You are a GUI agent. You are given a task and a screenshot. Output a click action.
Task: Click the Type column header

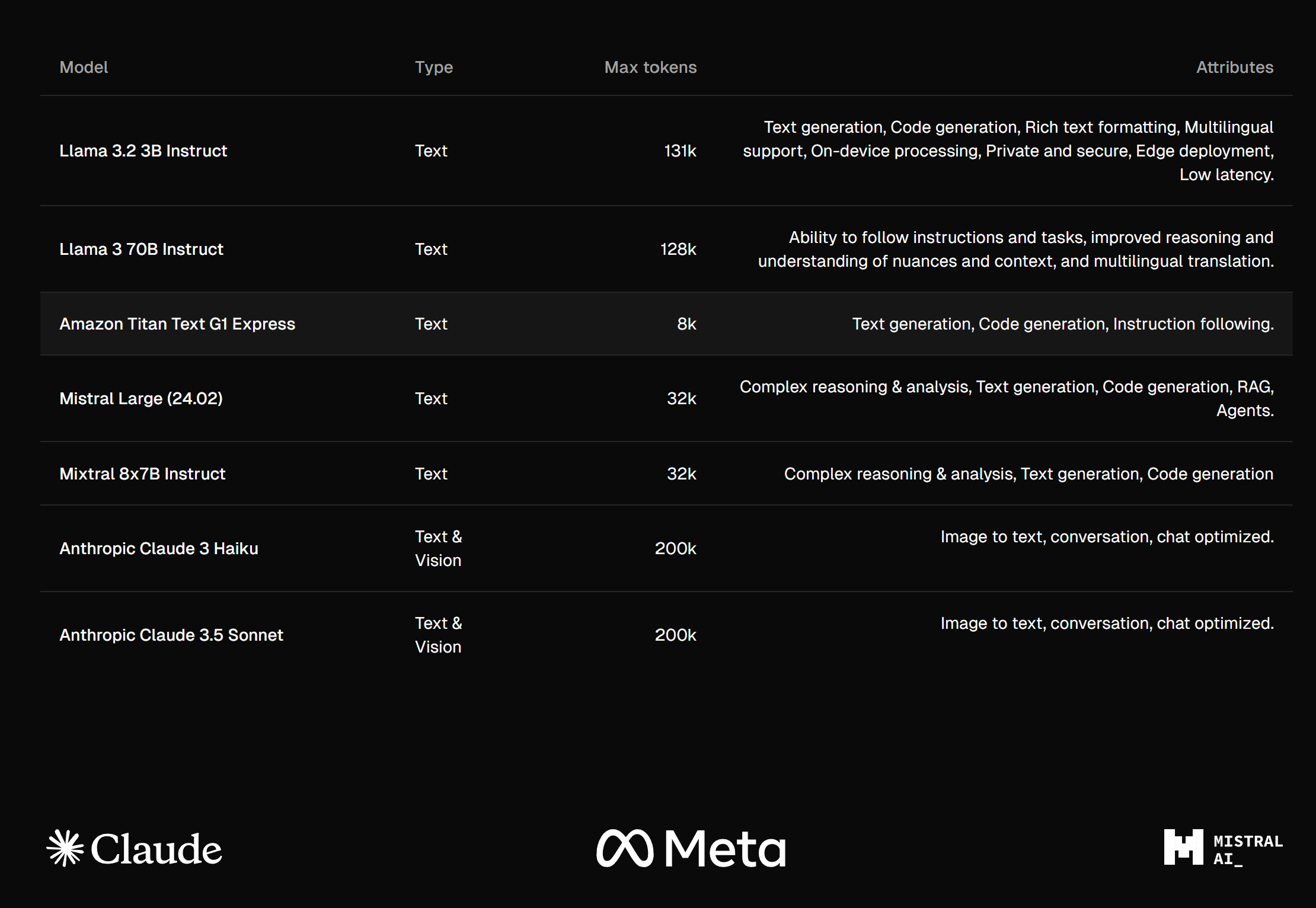pyautogui.click(x=434, y=68)
